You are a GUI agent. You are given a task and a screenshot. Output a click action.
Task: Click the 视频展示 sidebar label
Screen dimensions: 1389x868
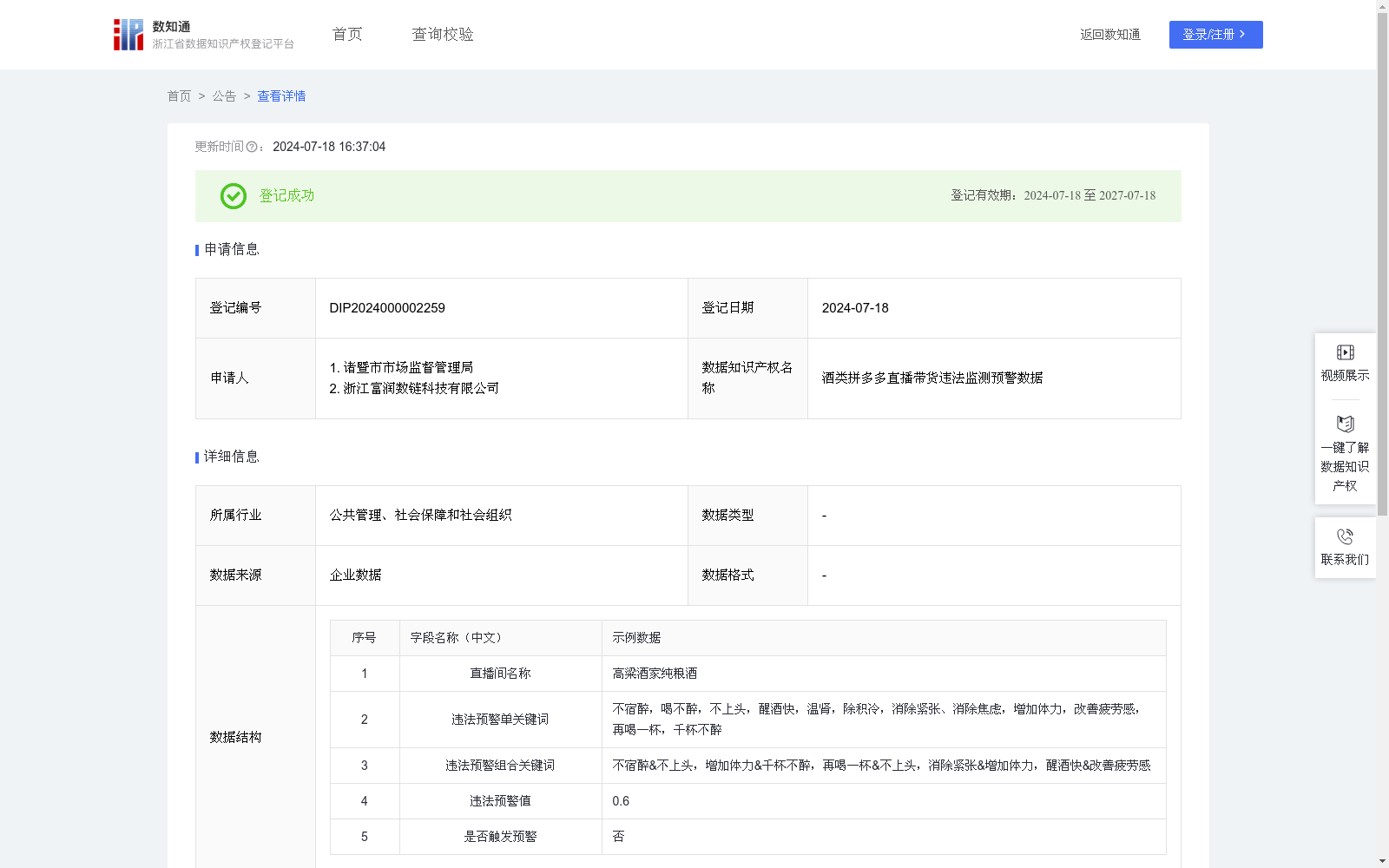tap(1345, 376)
